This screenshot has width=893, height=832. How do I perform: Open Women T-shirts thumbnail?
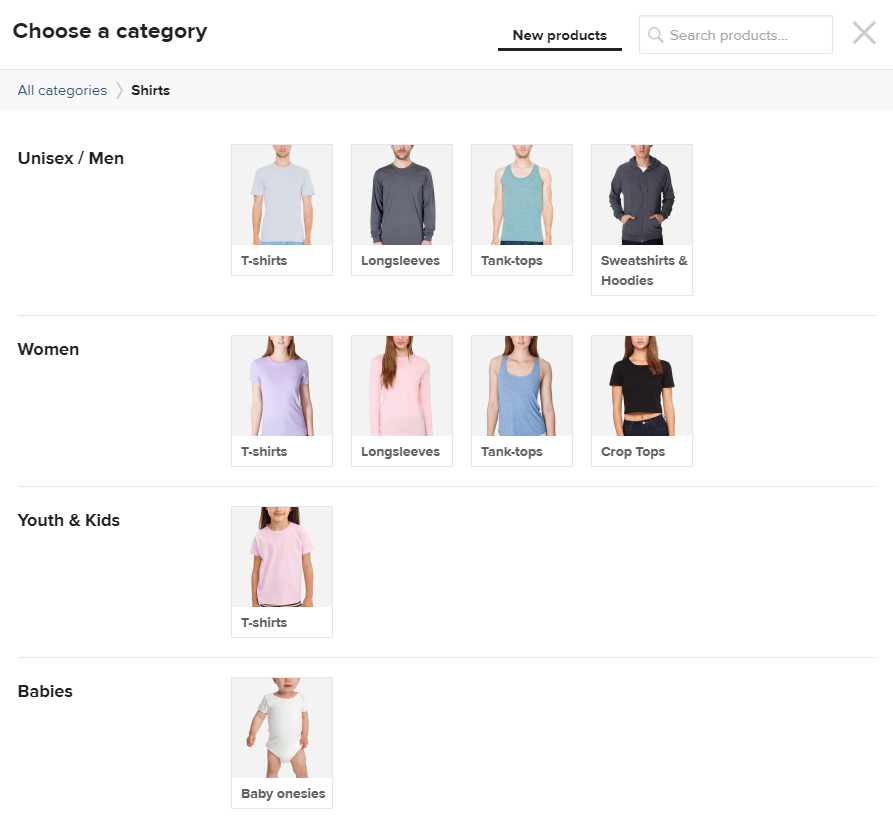tap(282, 386)
